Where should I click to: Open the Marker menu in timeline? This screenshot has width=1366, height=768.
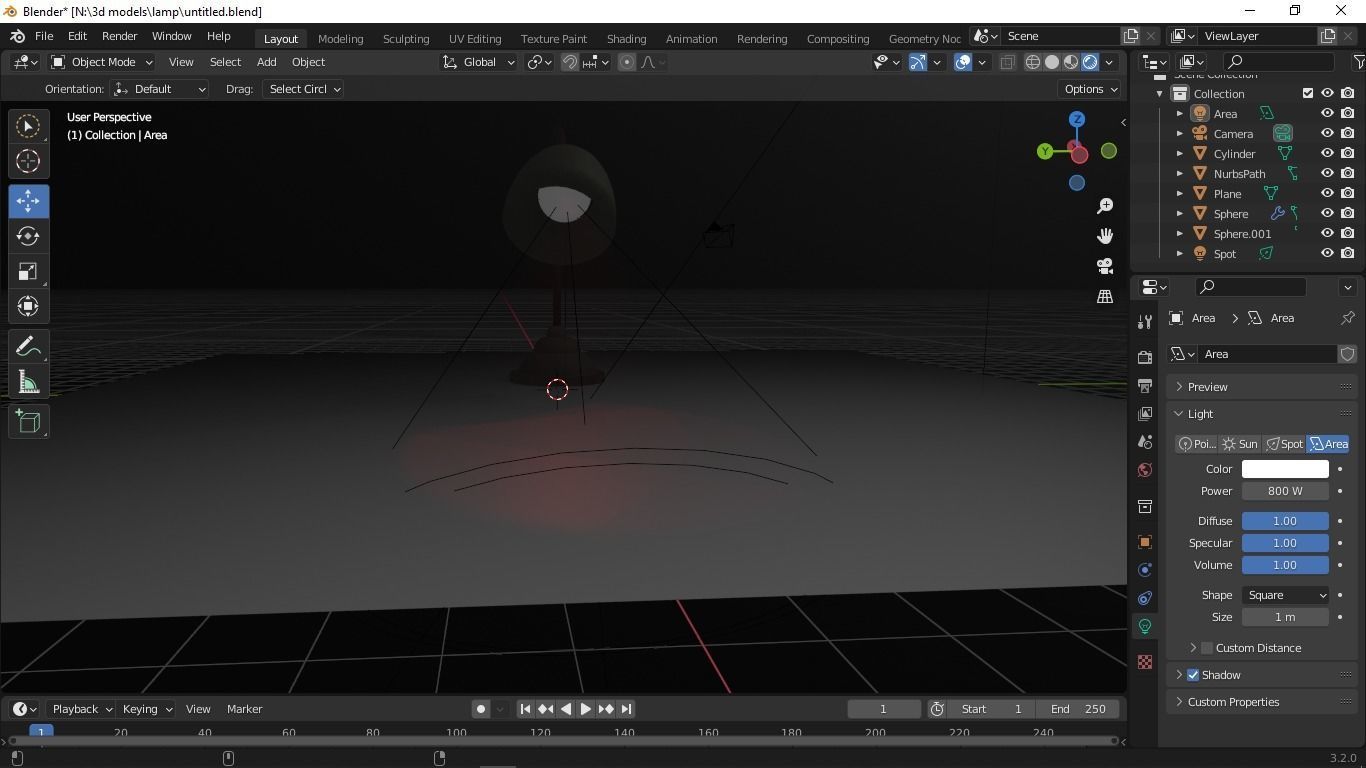click(245, 709)
